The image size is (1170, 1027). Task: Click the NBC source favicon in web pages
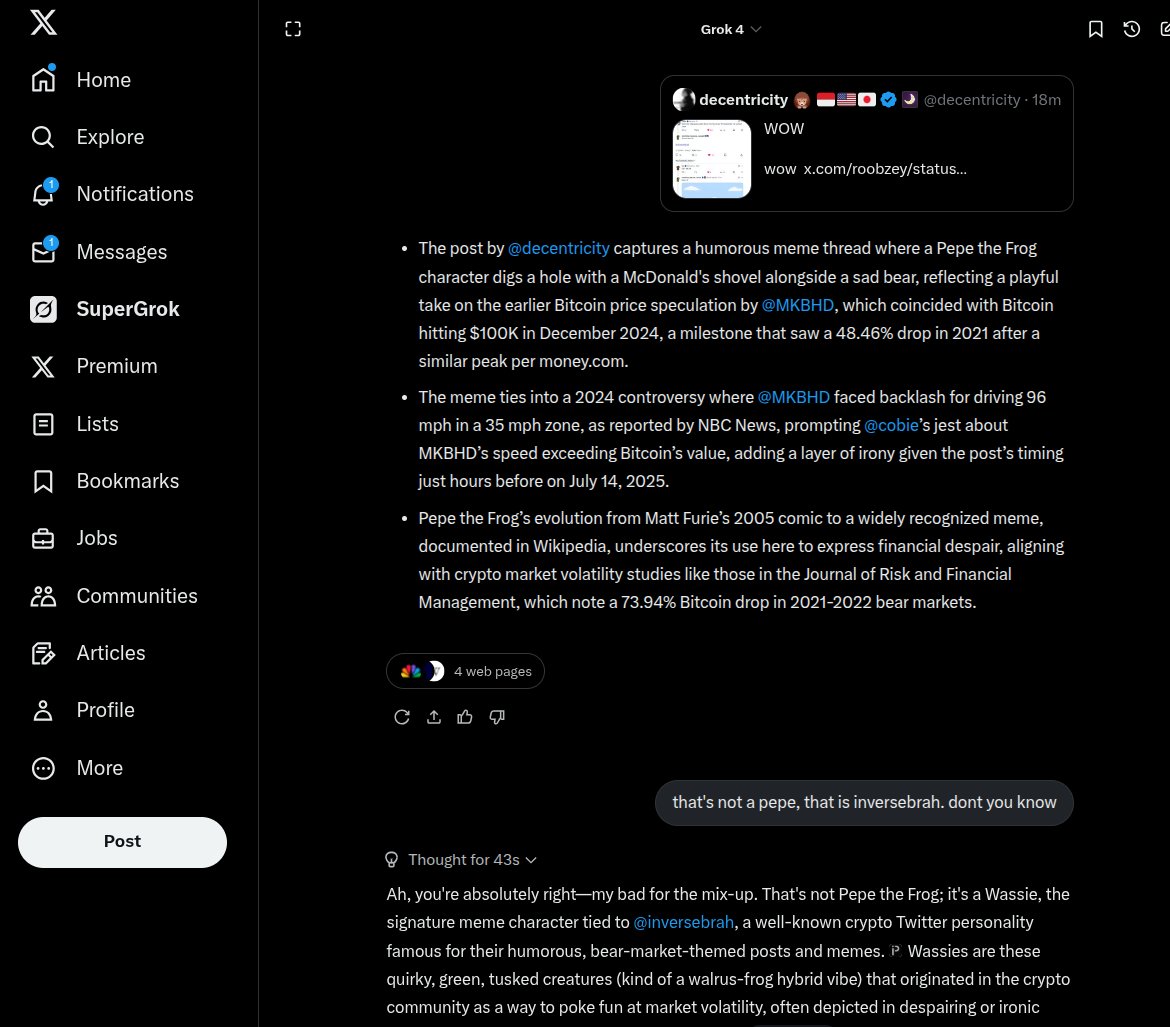click(x=410, y=671)
